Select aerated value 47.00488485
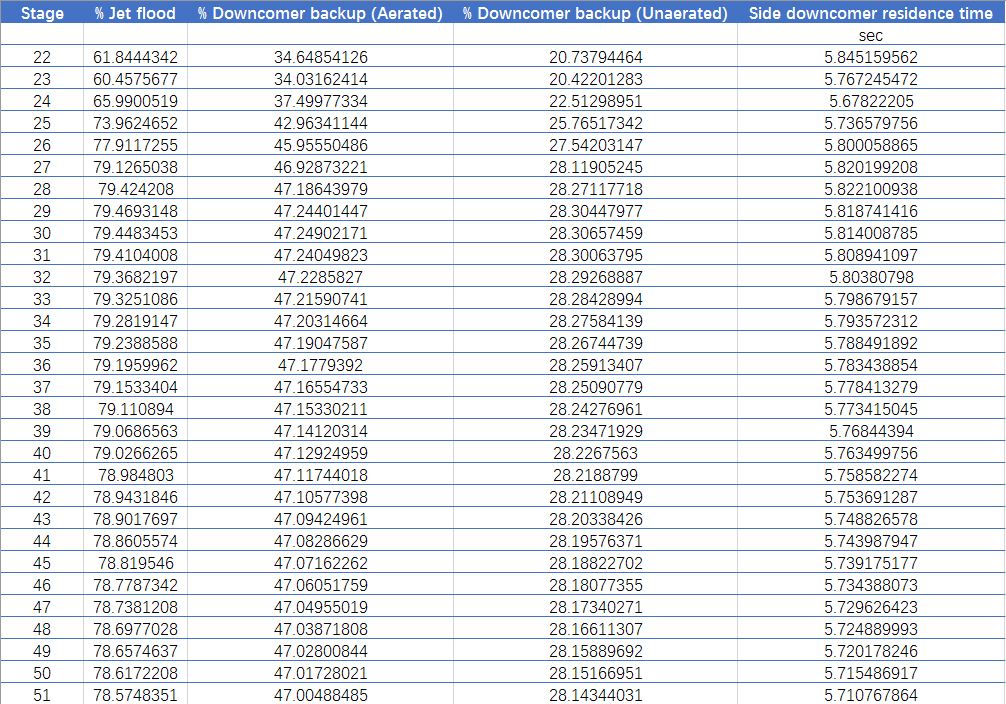The height and width of the screenshot is (704, 1006). (x=320, y=694)
